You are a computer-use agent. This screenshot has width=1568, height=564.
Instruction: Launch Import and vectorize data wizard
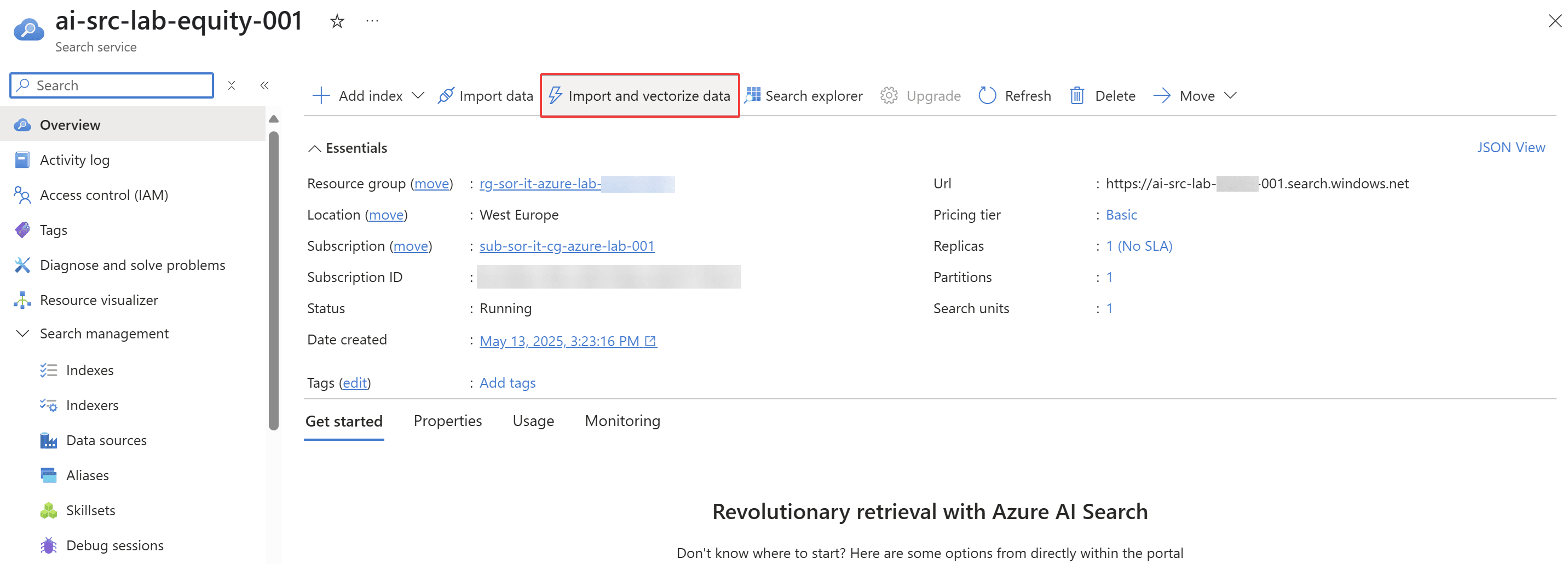pyautogui.click(x=640, y=96)
